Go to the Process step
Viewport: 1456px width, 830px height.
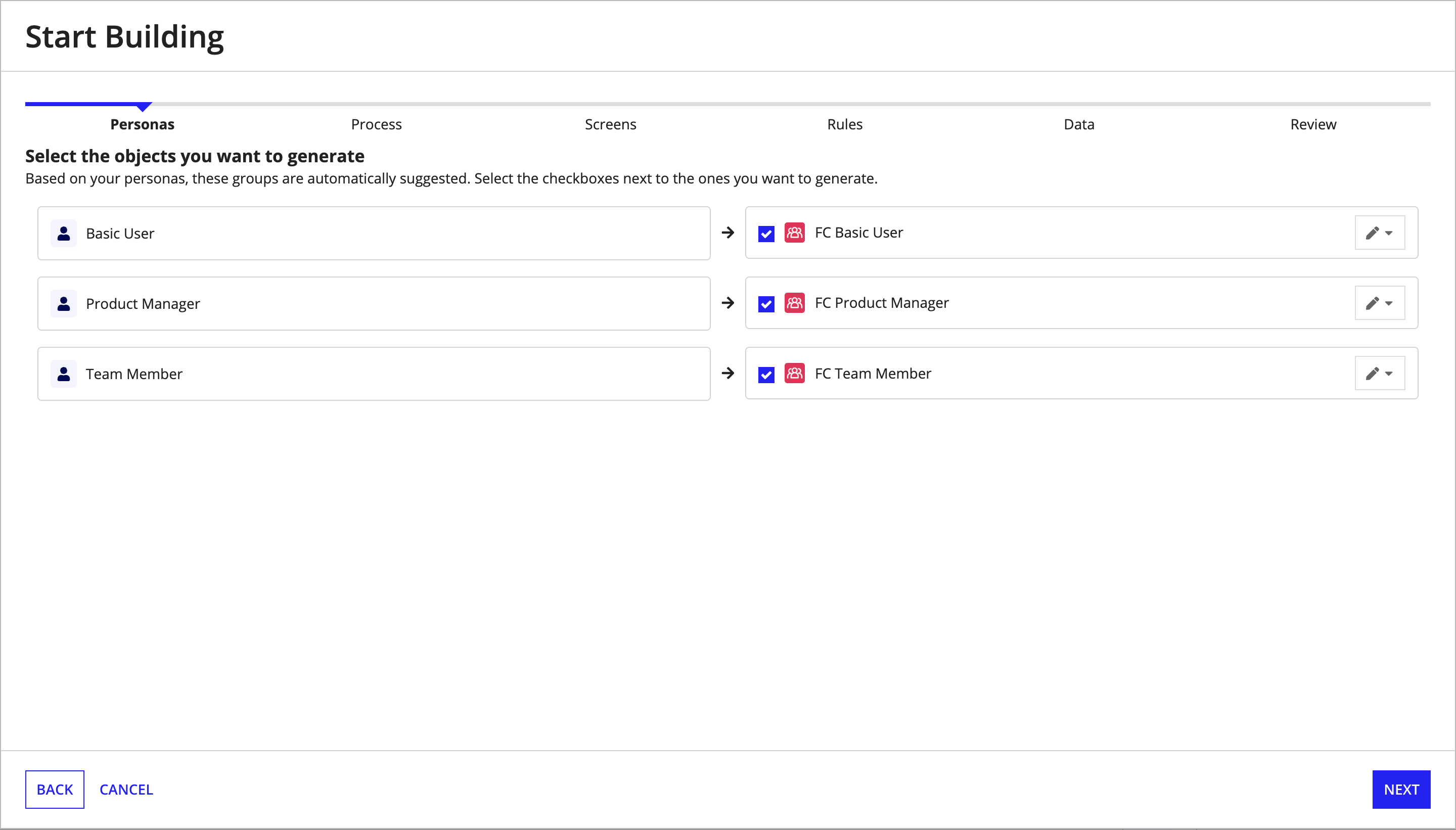tap(376, 124)
